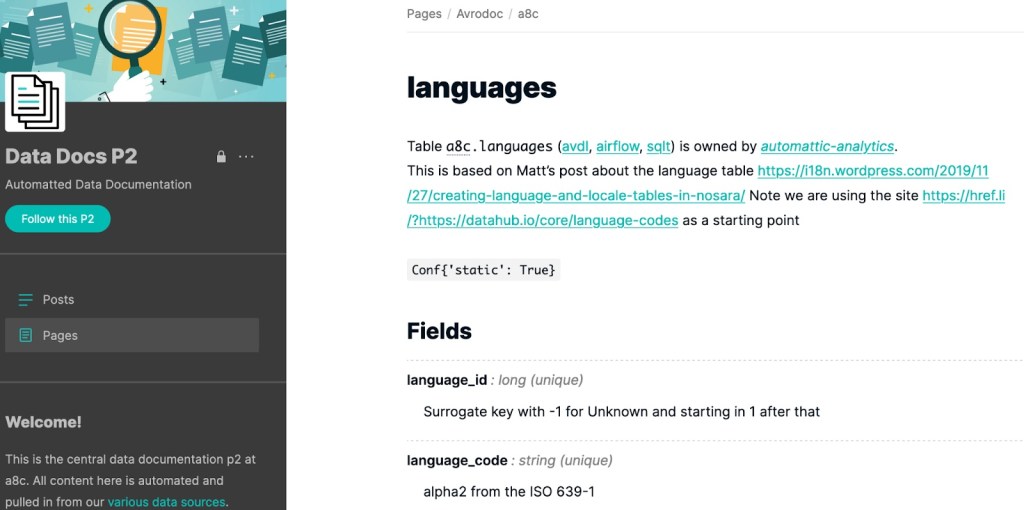Screen dimensions: 1024x510
Task: Click the Data Docs site logo icon
Action: click(35, 102)
